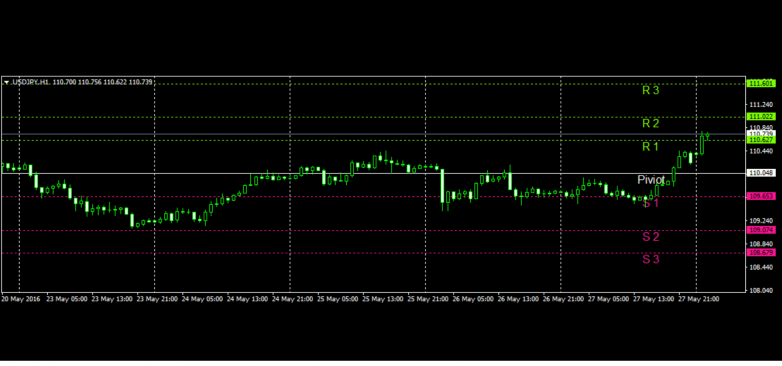The height and width of the screenshot is (366, 782).
Task: Click the white 110.048 pivot price tag
Action: [761, 173]
